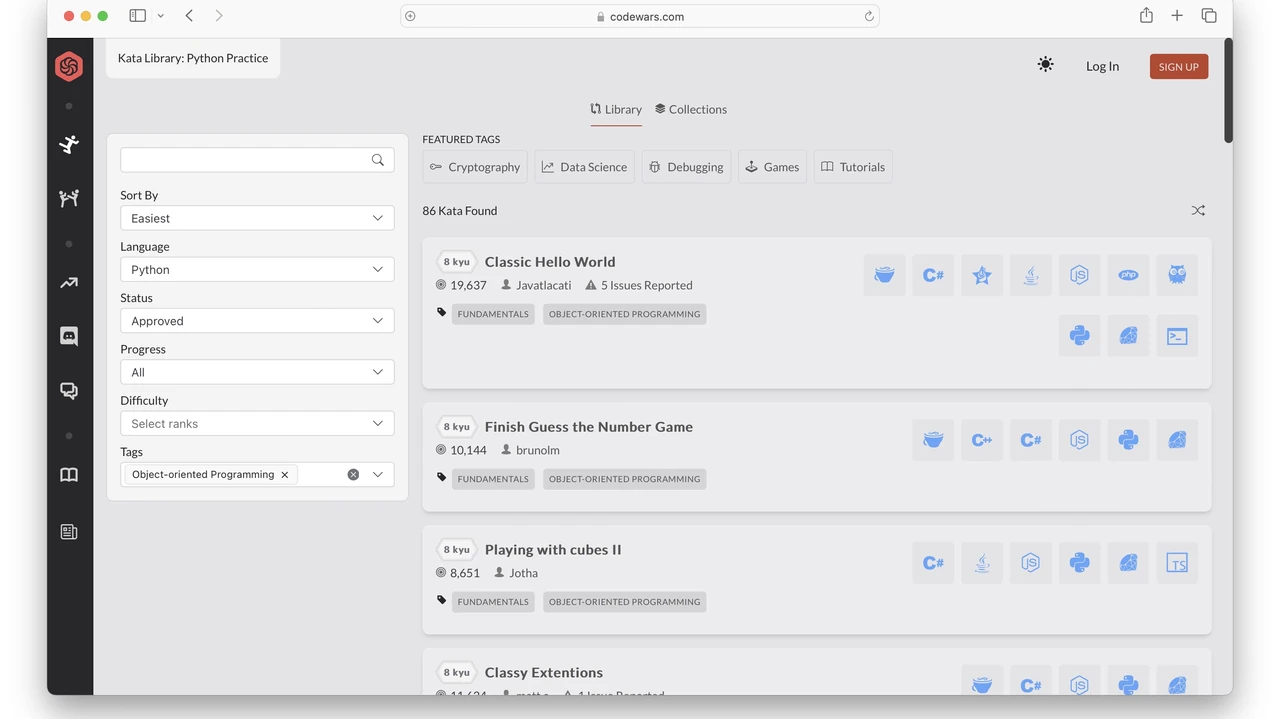
Task: Select JavaScript icon on Classic Hello World
Action: pos(1079,275)
